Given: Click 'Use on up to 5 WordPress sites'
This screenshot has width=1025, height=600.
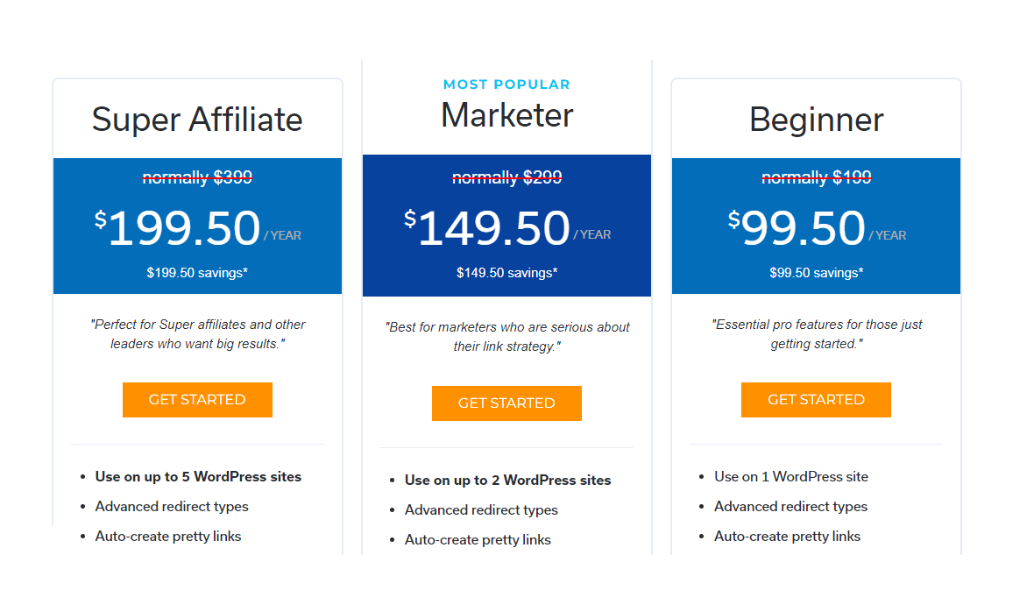Looking at the screenshot, I should 198,477.
